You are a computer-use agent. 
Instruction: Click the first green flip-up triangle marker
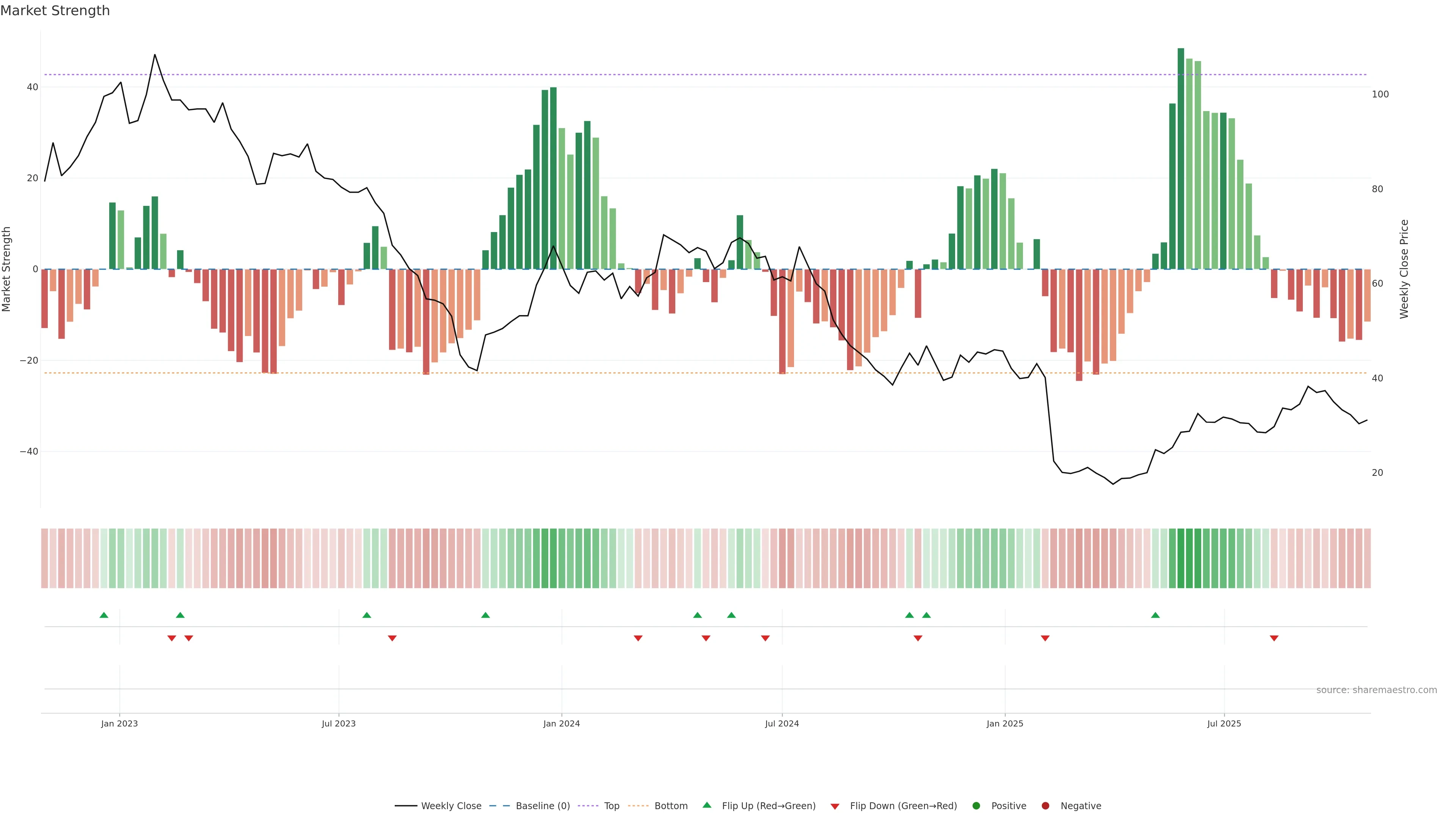(104, 615)
